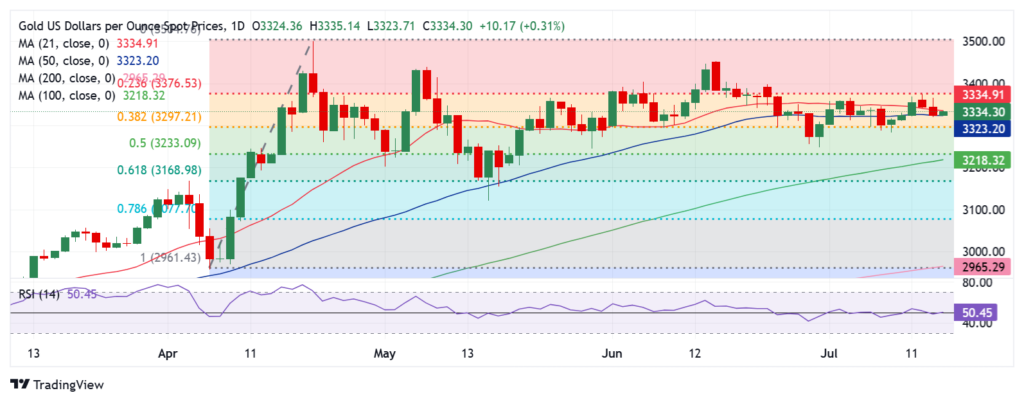Image resolution: width=1024 pixels, height=402 pixels.
Task: Click the 1 (2961.43) Fibonacci level label
Action: 167,258
